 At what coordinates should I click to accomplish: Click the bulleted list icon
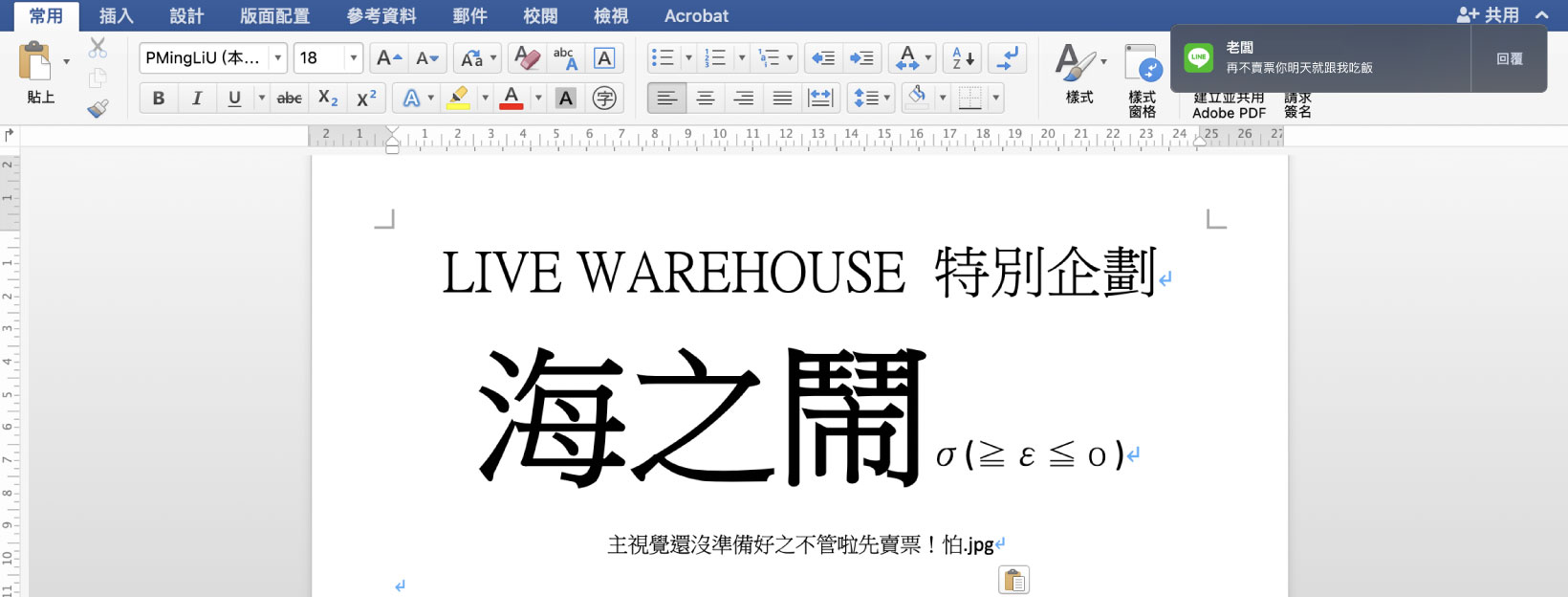tap(662, 58)
